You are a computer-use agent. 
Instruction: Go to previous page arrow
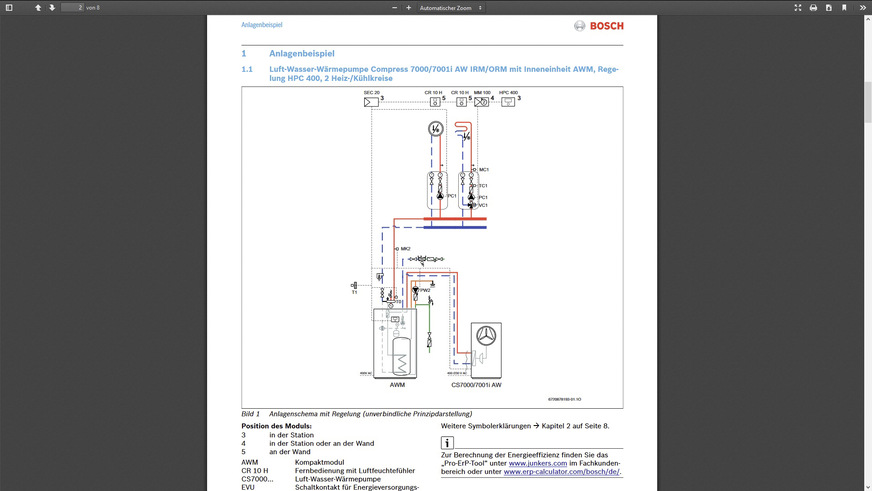38,7
